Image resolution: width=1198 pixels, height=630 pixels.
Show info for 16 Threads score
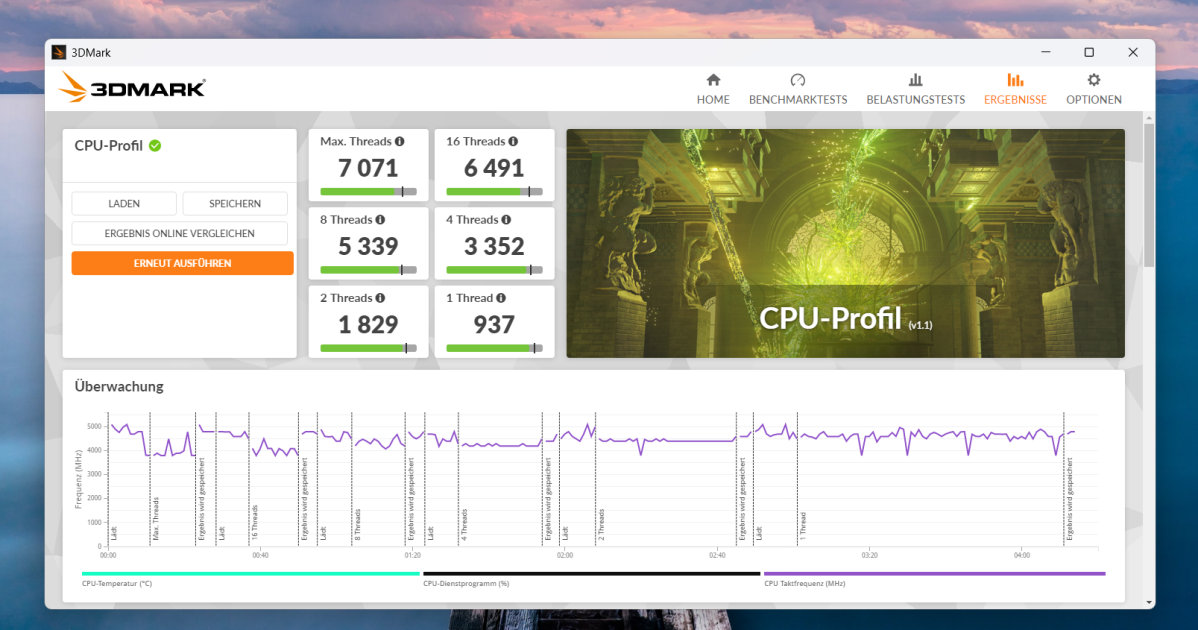click(x=513, y=141)
